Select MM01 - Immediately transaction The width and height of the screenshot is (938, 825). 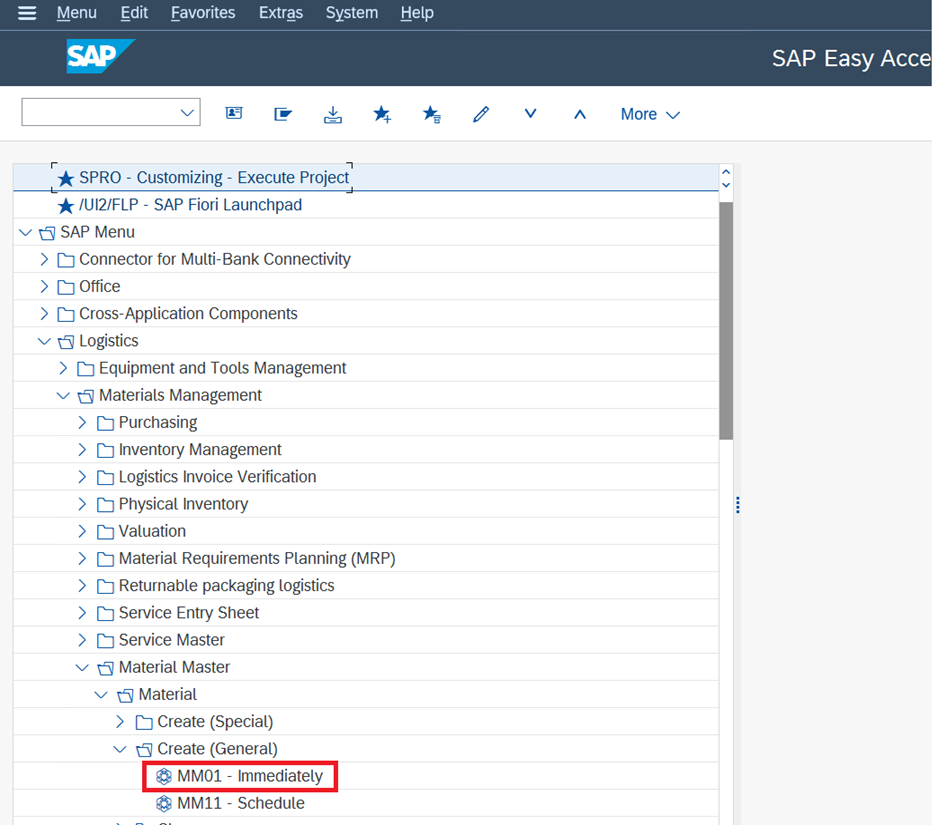240,776
